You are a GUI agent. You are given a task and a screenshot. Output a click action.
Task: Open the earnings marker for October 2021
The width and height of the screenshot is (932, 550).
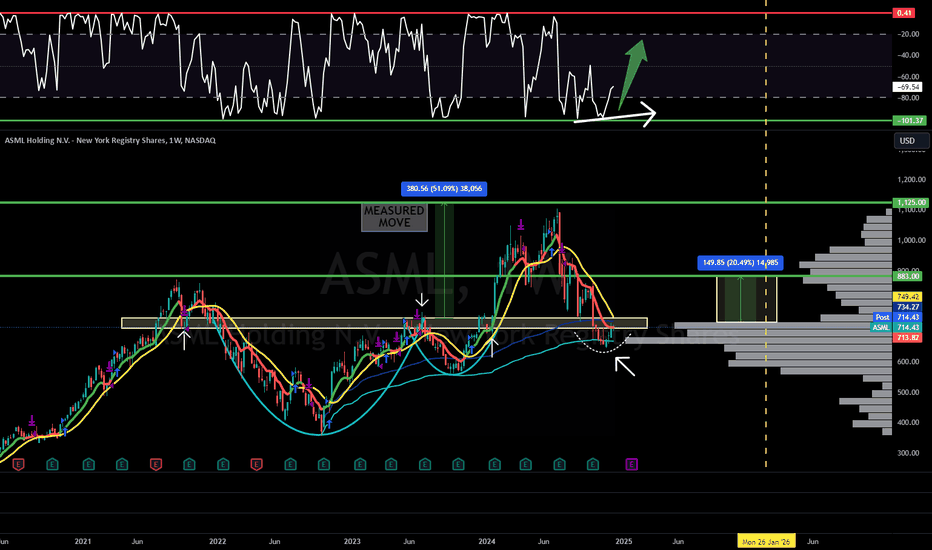tap(189, 464)
